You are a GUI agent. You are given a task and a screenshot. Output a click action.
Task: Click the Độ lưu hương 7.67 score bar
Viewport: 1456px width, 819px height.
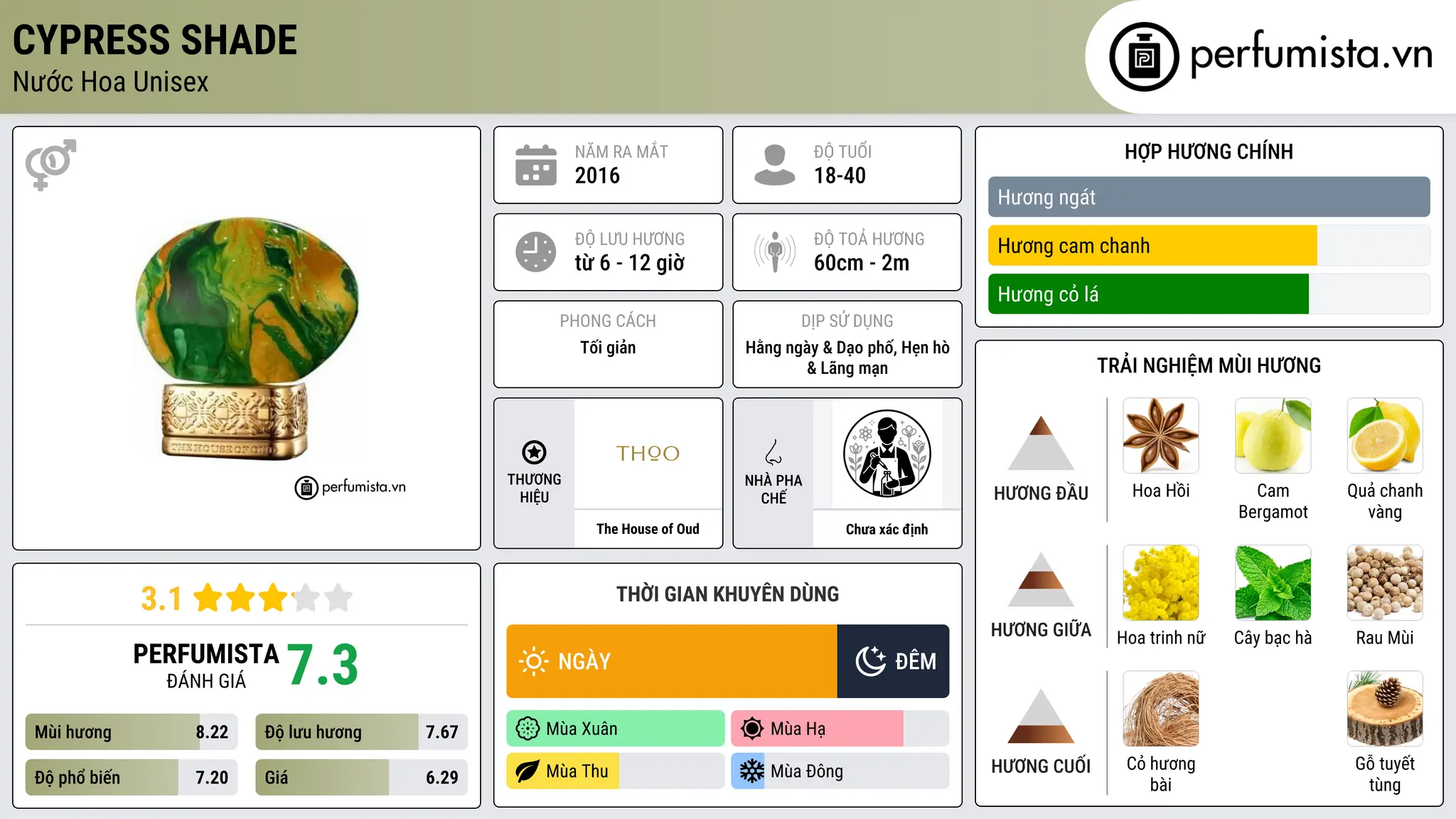pyautogui.click(x=361, y=732)
